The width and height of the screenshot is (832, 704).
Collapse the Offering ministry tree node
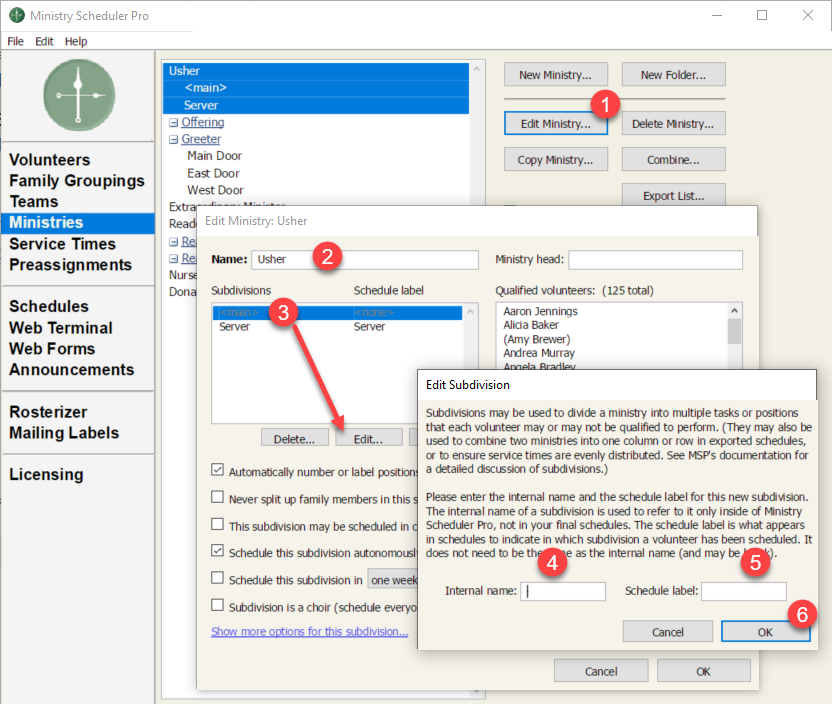(x=173, y=123)
